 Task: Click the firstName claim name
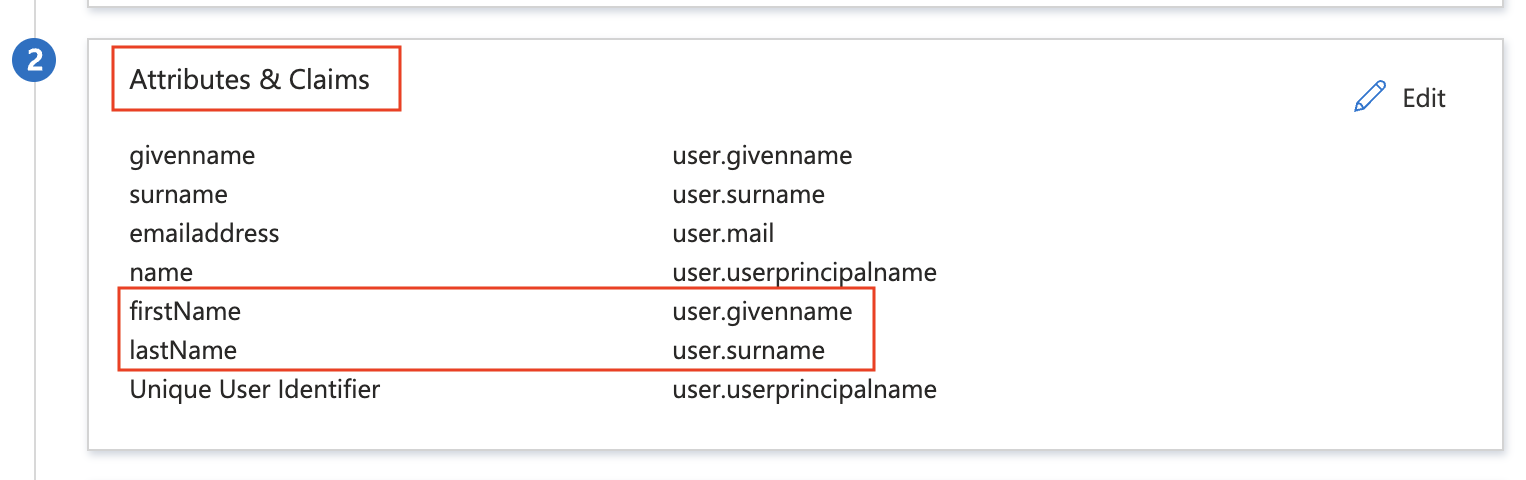coord(185,312)
